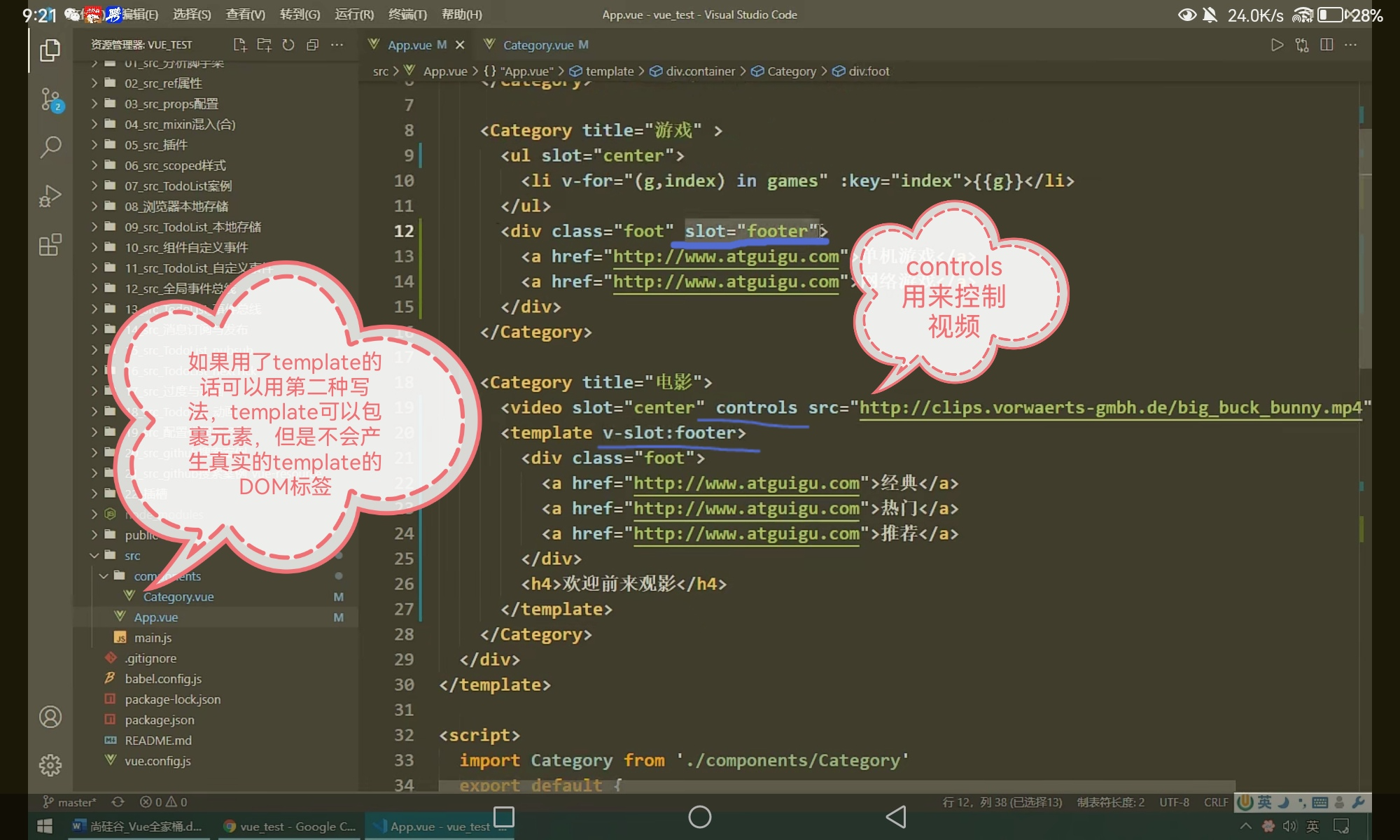
Task: Switch to the Category.vue tab
Action: click(538, 45)
